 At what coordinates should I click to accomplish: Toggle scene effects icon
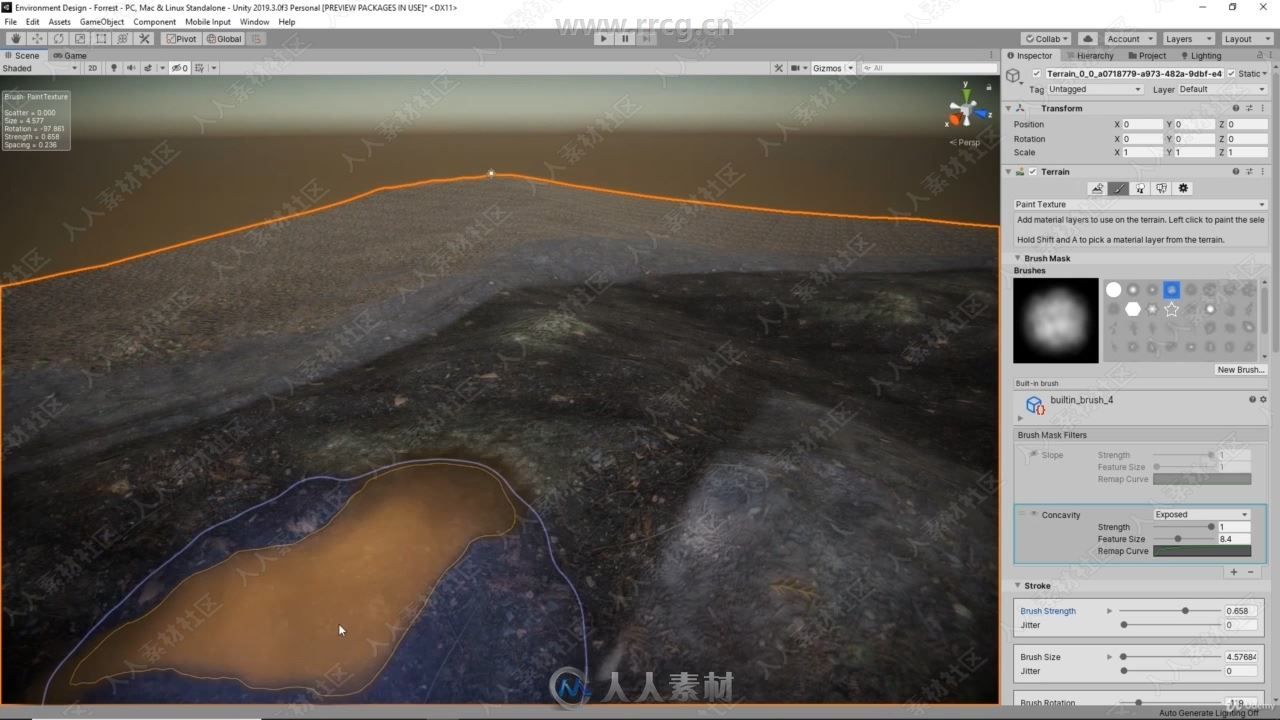click(149, 68)
